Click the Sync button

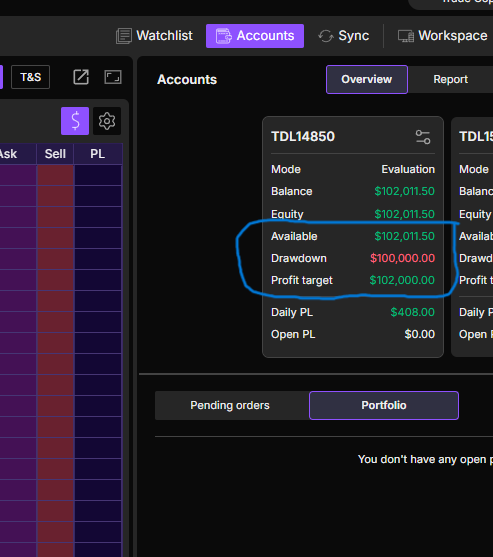coord(343,36)
